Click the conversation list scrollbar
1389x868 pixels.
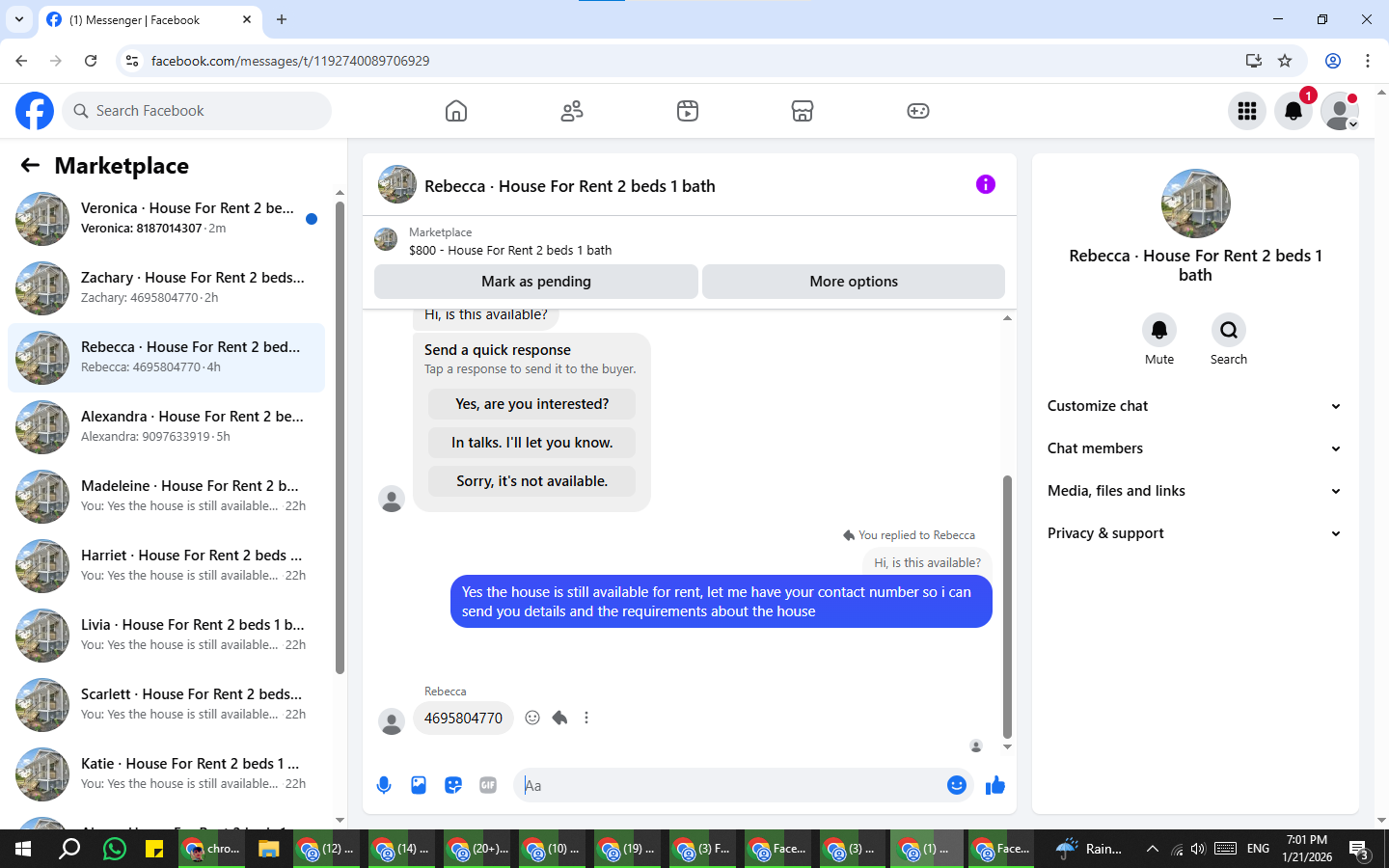(340, 438)
